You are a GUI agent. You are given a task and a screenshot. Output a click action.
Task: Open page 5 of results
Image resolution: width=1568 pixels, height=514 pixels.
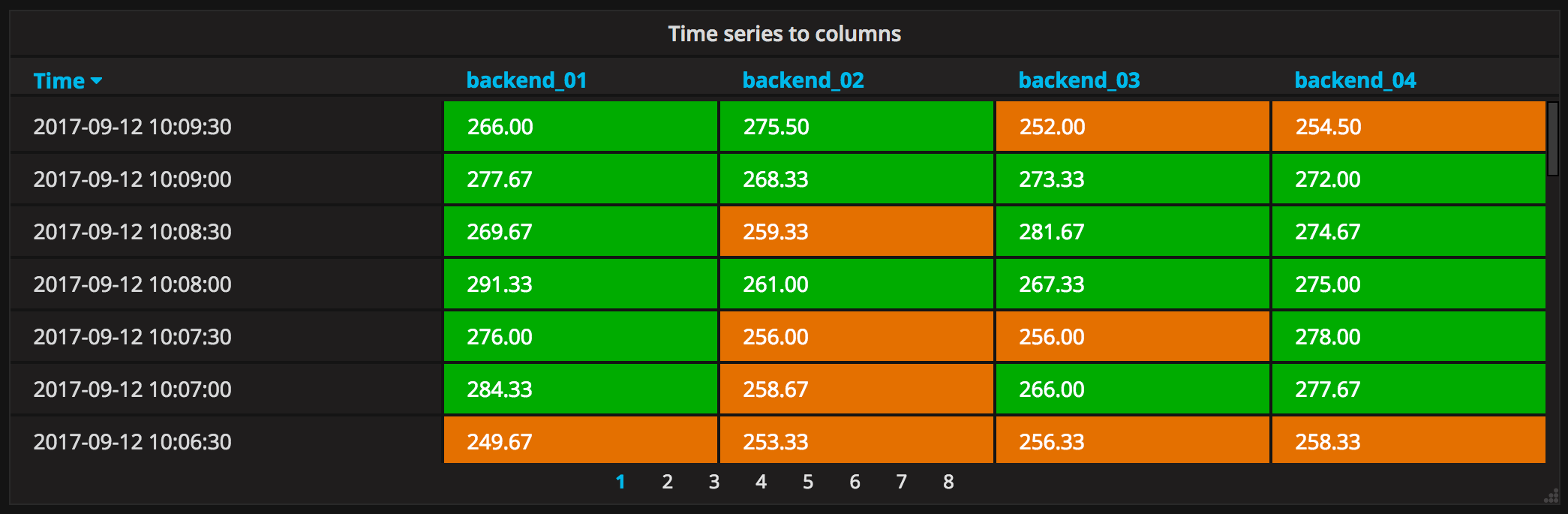point(808,482)
